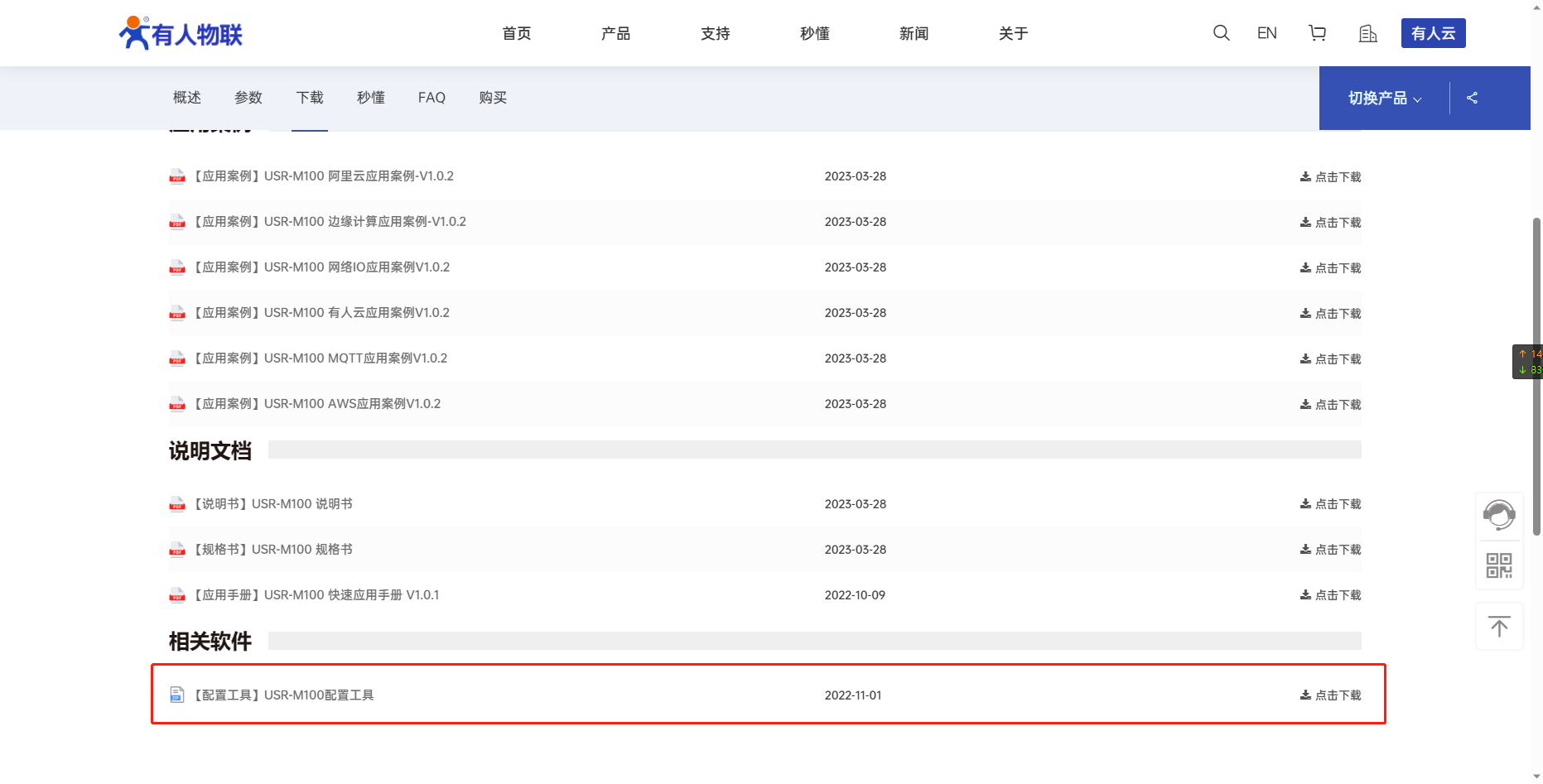Click PDF icon for USR-M100 规格书
The image size is (1543, 784).
[177, 550]
